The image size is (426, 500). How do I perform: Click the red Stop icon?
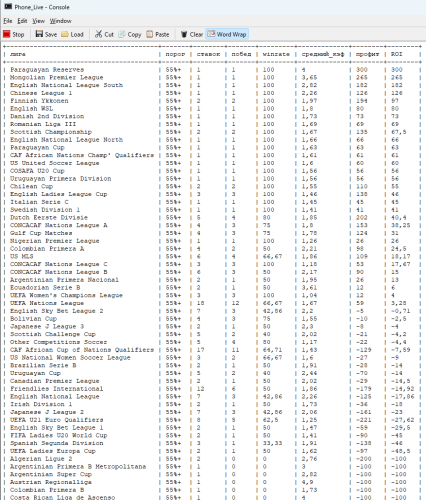pos(7,34)
